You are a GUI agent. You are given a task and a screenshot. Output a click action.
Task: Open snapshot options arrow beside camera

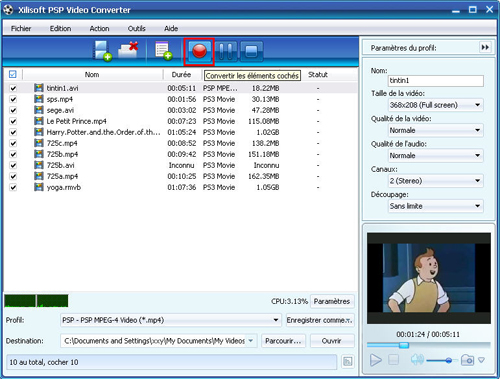click(x=481, y=360)
